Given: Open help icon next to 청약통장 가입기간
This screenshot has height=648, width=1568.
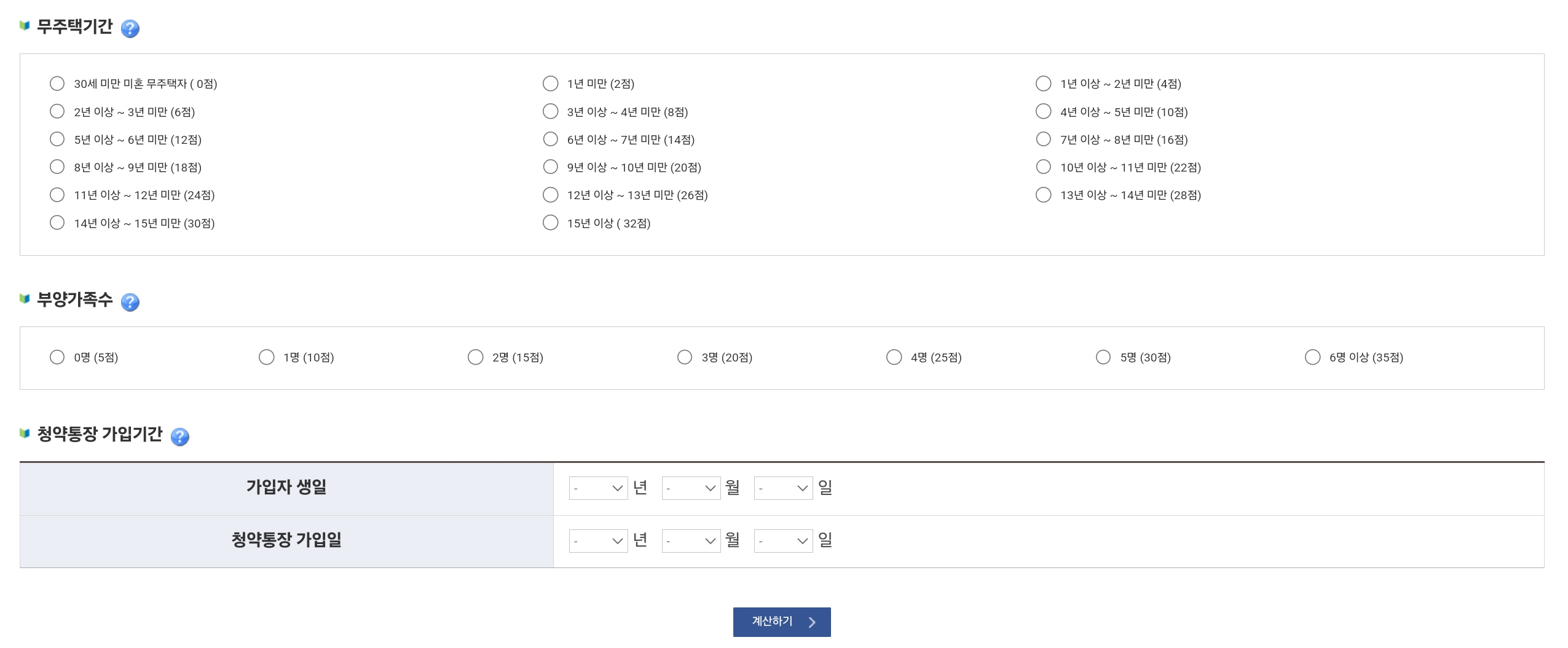Looking at the screenshot, I should coord(179,437).
